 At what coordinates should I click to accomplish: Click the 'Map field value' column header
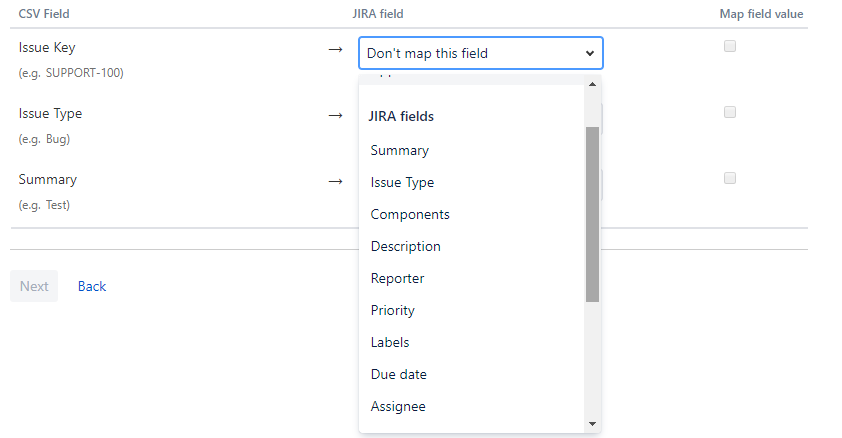[x=761, y=14]
